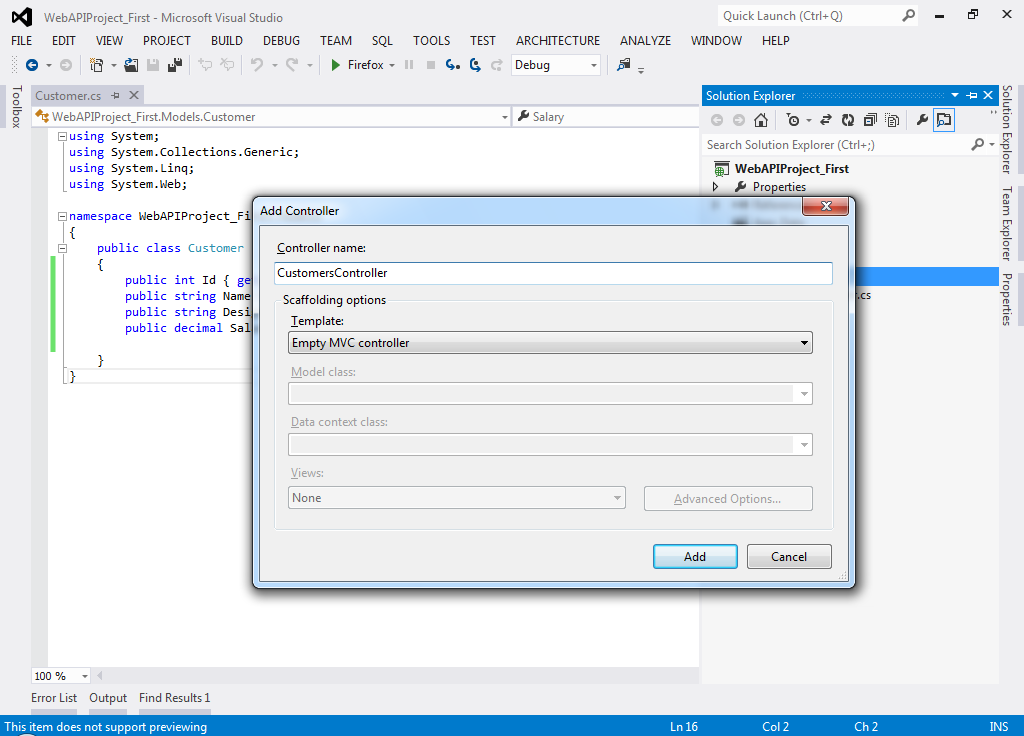Screen dimensions: 1024x736
Task: Click the Step Into debug icon
Action: [453, 65]
